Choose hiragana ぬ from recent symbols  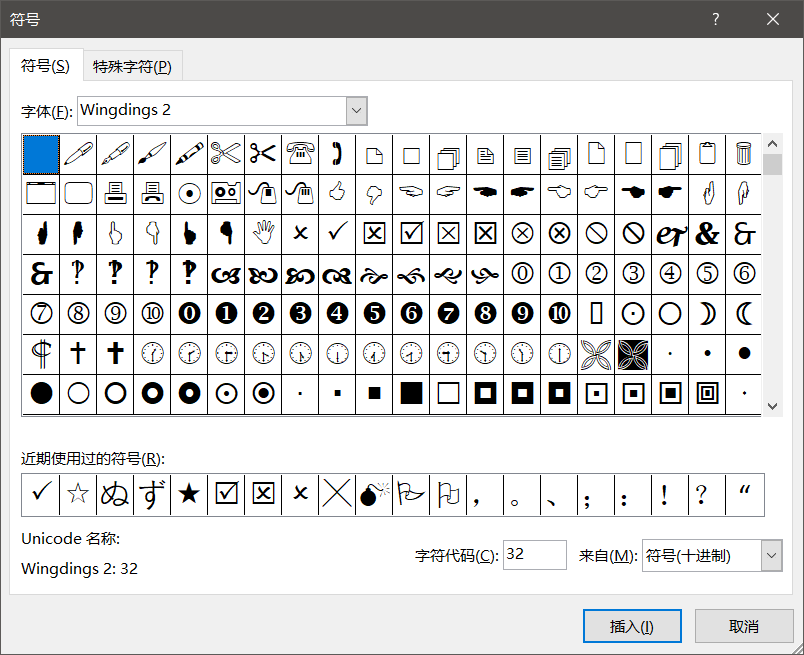(x=115, y=494)
